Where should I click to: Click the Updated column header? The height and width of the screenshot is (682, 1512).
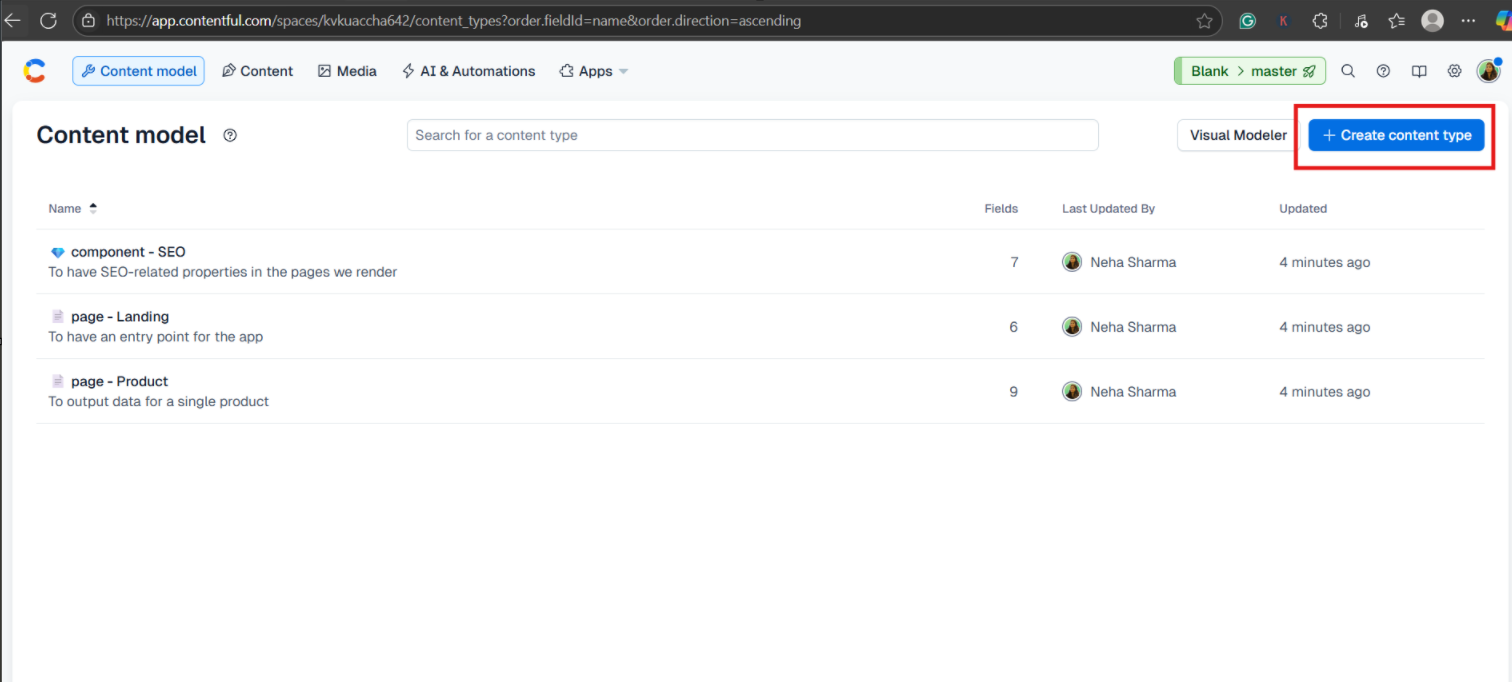point(1303,208)
